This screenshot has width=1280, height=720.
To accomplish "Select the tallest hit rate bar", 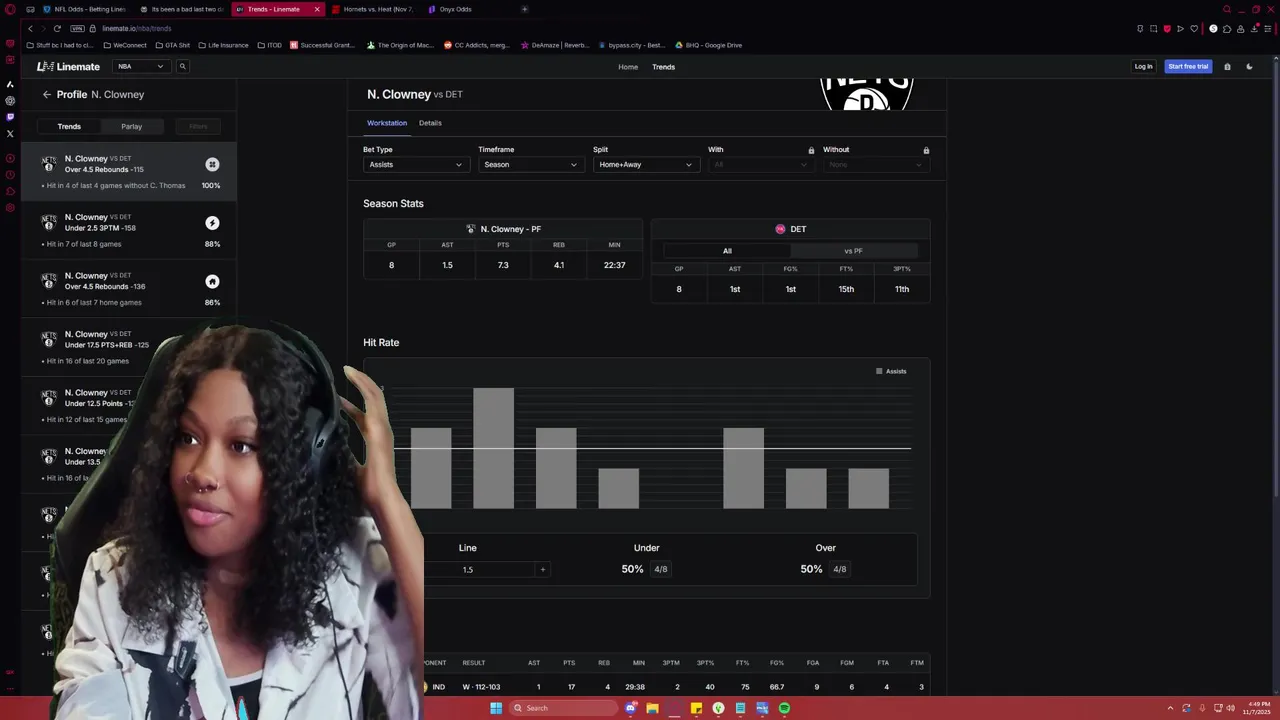I will [x=493, y=448].
